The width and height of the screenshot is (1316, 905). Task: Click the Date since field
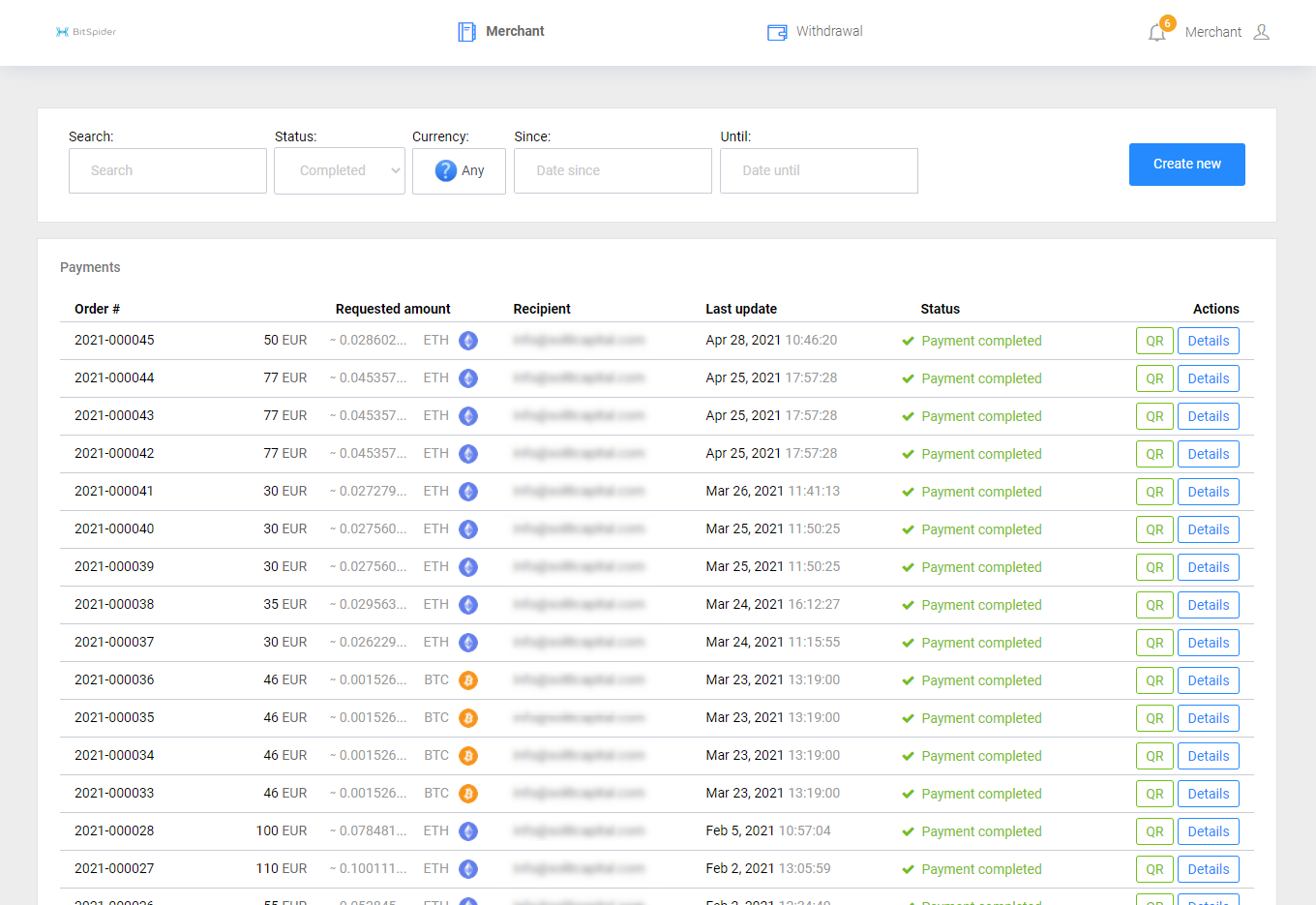[613, 170]
